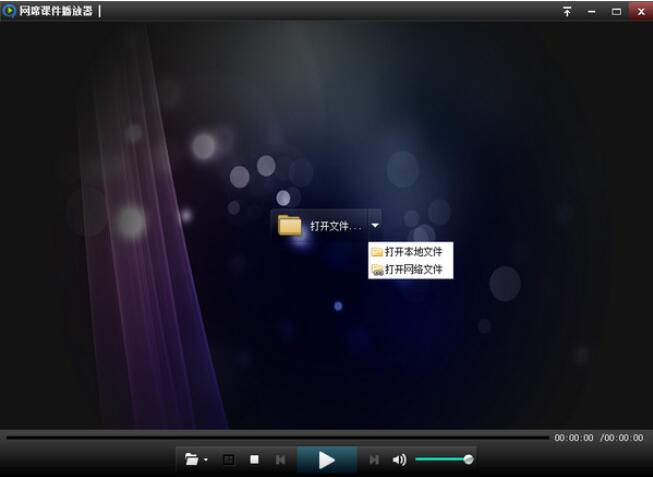653x477 pixels.
Task: Mute the audio via speaker icon
Action: click(399, 460)
